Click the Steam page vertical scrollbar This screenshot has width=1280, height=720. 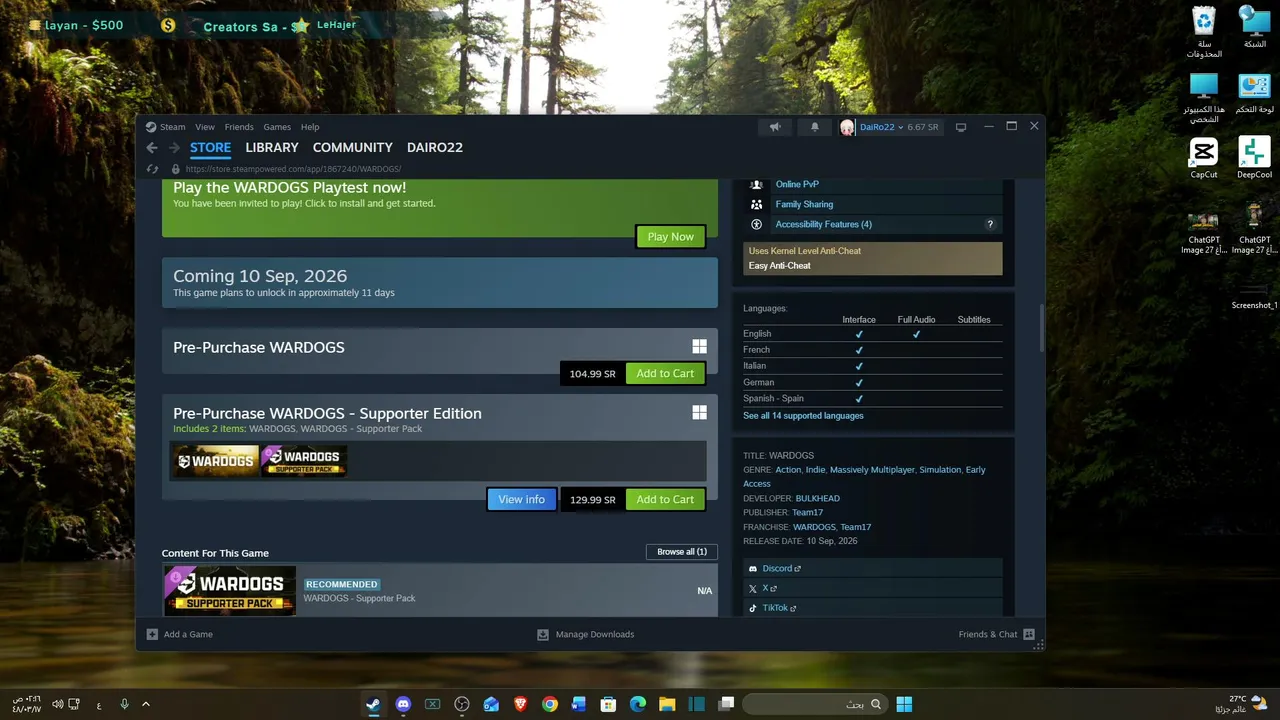1041,328
